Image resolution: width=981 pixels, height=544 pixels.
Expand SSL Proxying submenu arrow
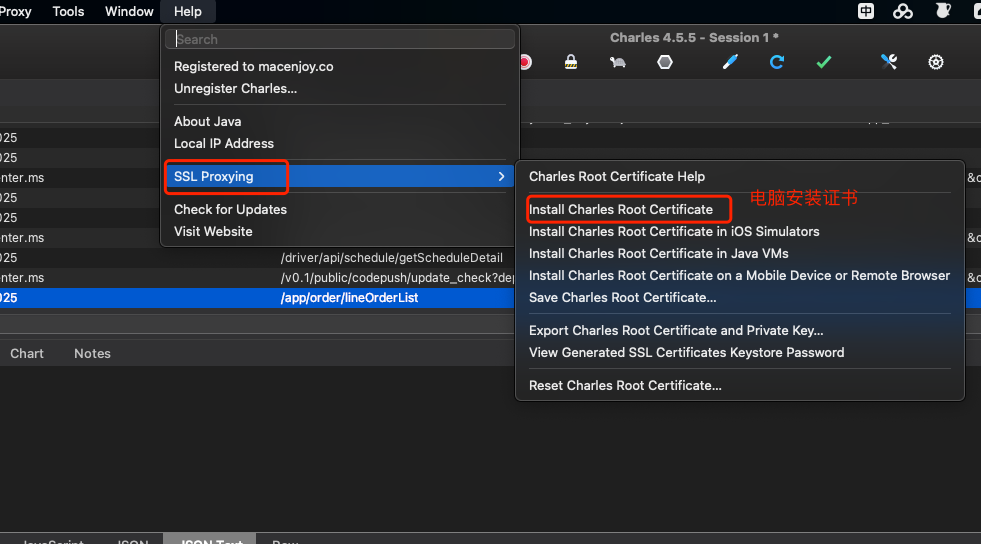(x=501, y=176)
